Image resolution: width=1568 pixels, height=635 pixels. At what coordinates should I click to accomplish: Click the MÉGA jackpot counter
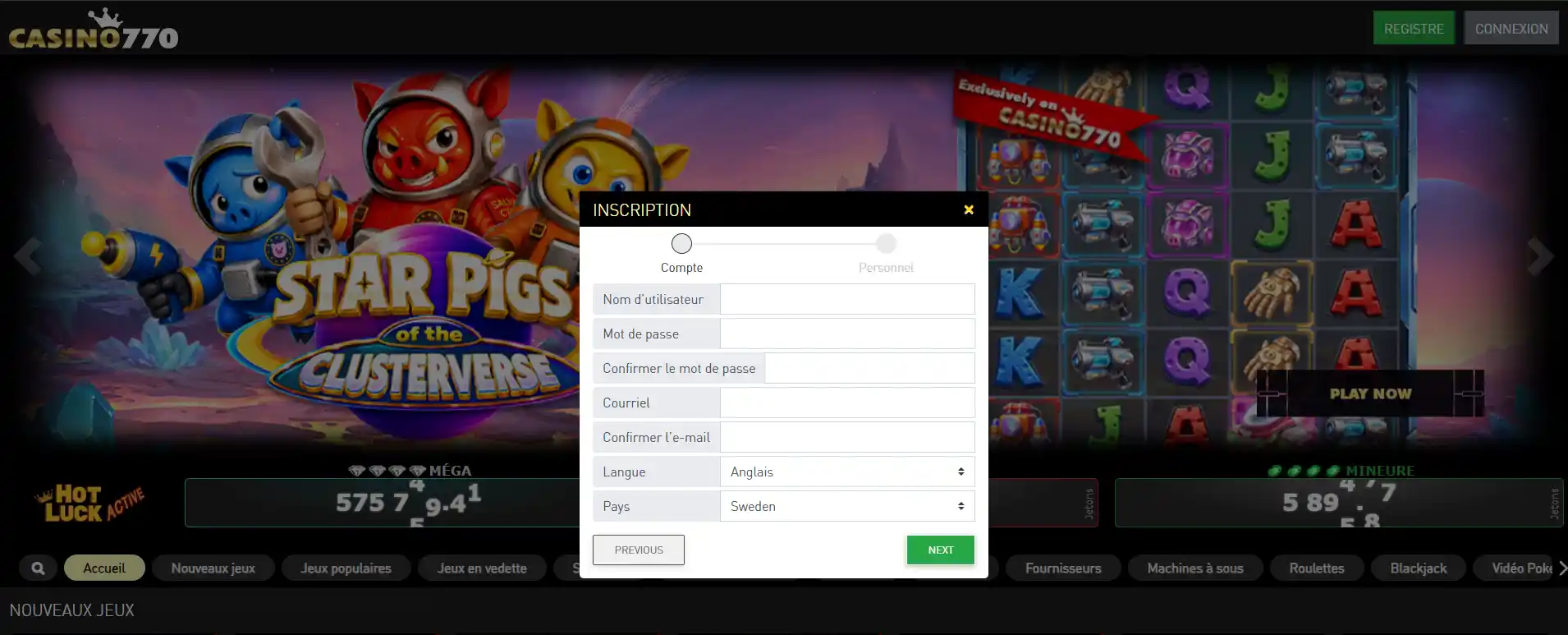point(382,502)
